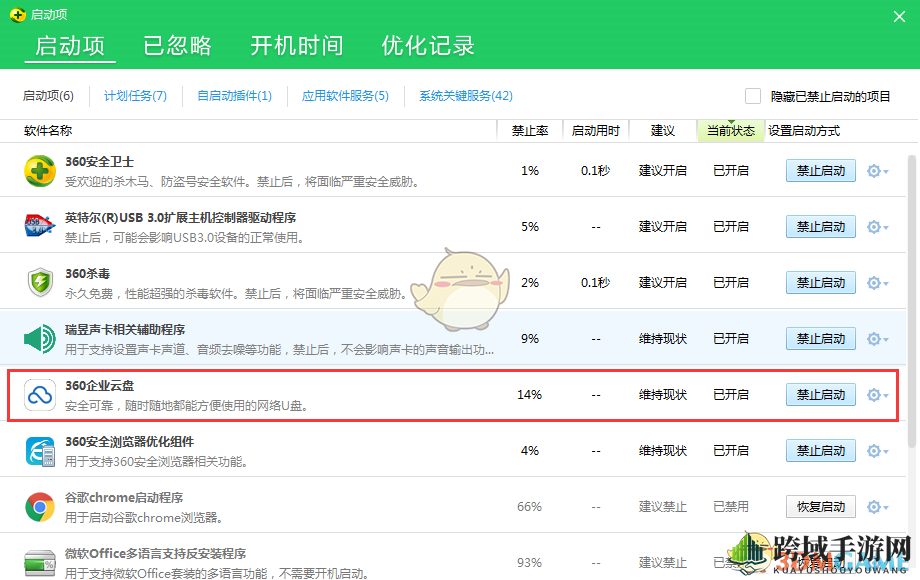The width and height of the screenshot is (920, 580).
Task: Open gear settings for 360企业云盘 row
Action: click(877, 395)
